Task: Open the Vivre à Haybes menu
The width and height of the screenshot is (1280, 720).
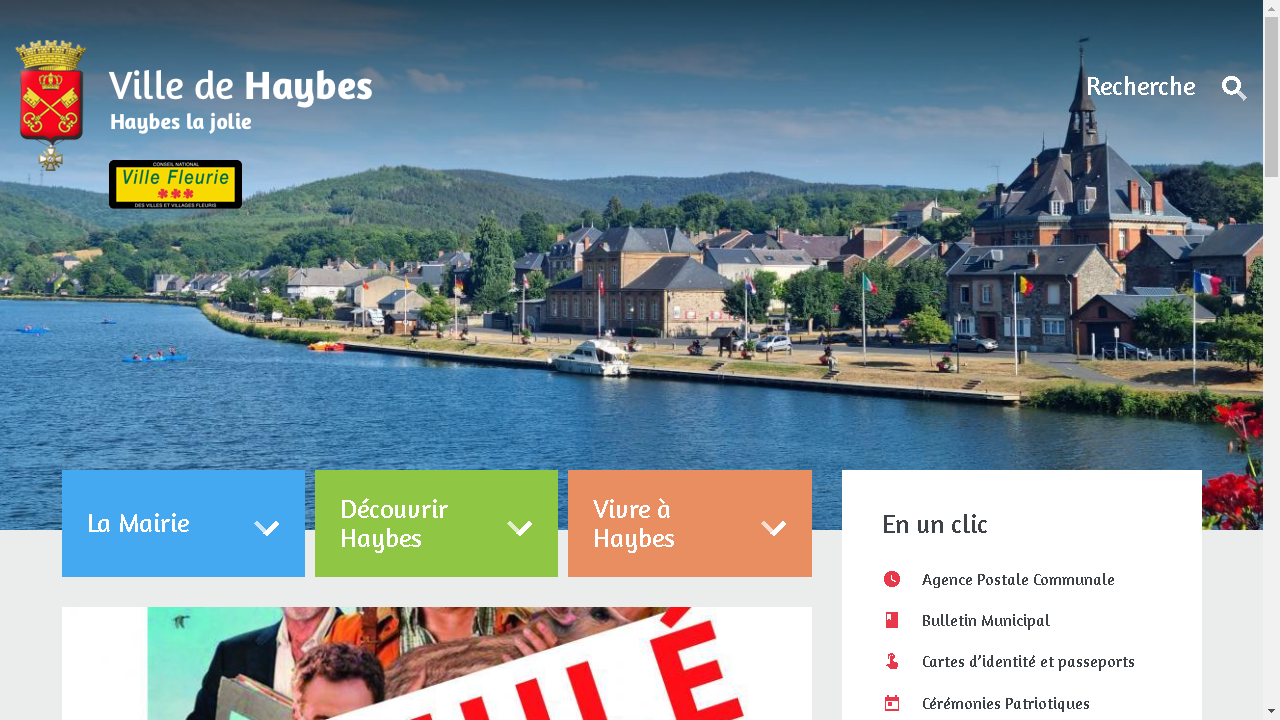Action: 690,523
